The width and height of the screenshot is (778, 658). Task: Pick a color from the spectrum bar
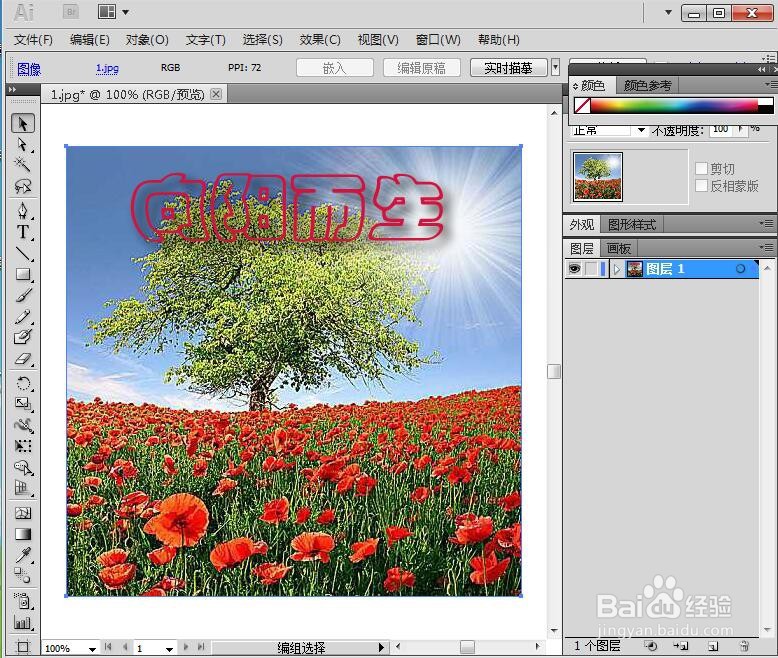point(673,105)
